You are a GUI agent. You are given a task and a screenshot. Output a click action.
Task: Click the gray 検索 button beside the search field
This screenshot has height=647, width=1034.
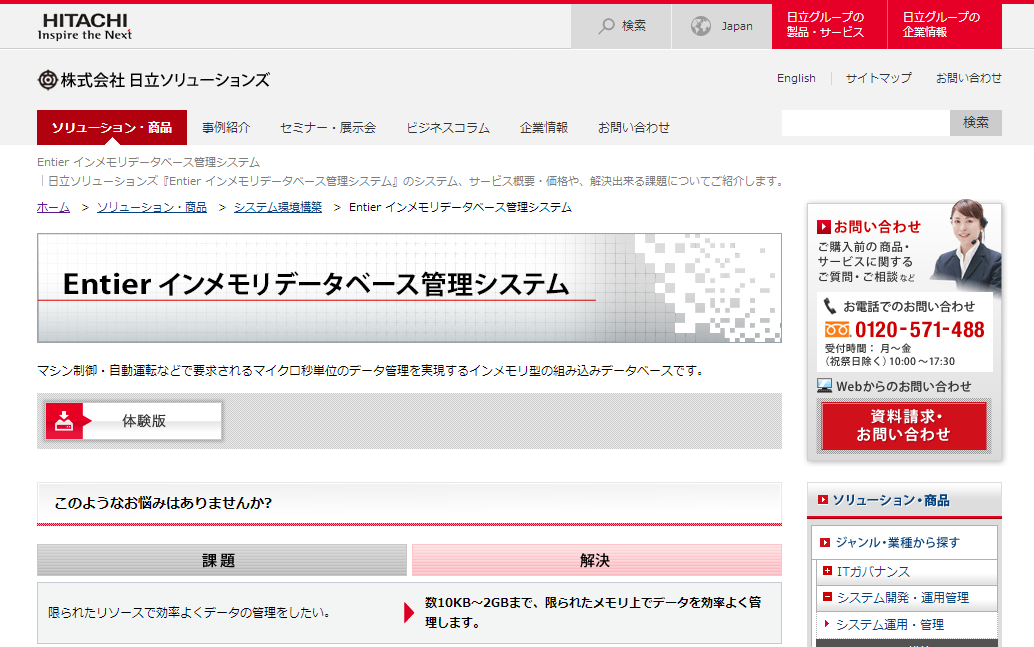tap(976, 123)
